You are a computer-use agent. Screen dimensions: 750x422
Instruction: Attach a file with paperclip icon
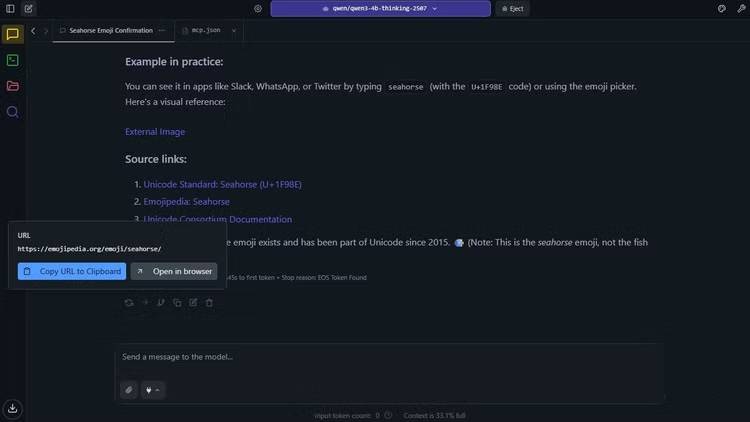tap(129, 390)
